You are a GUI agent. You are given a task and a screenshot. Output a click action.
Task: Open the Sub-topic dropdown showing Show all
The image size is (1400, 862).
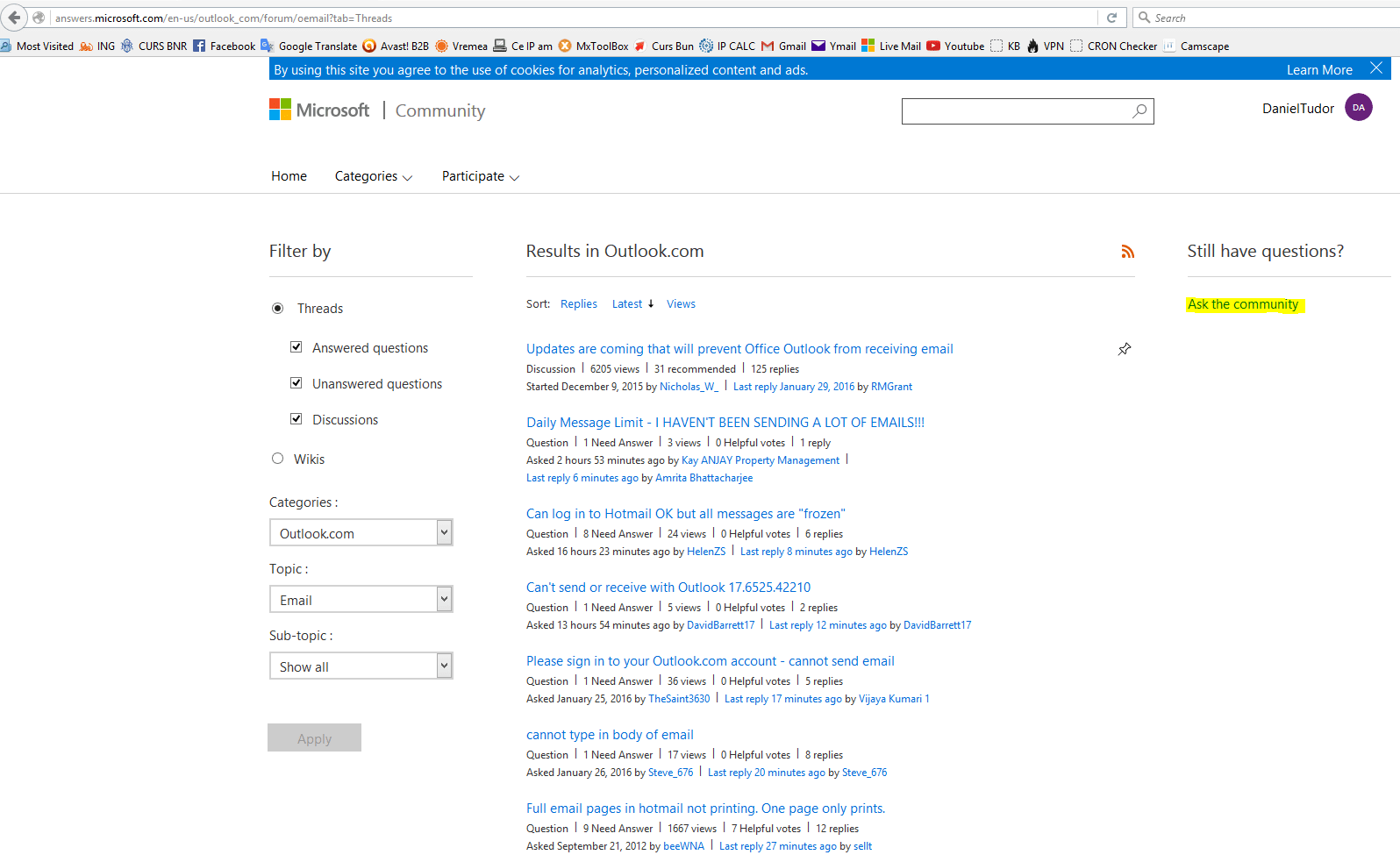point(361,666)
